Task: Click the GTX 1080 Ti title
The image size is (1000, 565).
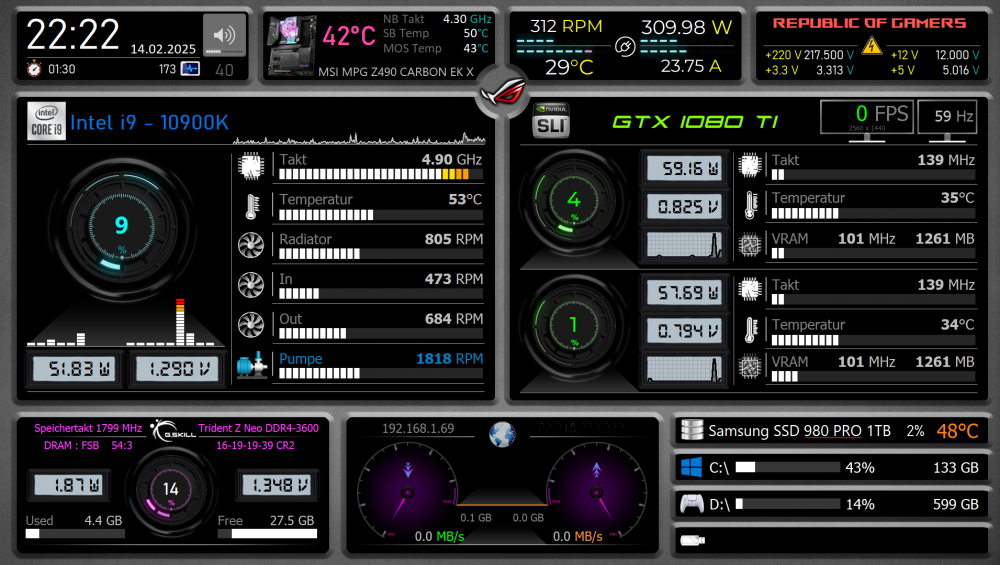Action: (695, 122)
